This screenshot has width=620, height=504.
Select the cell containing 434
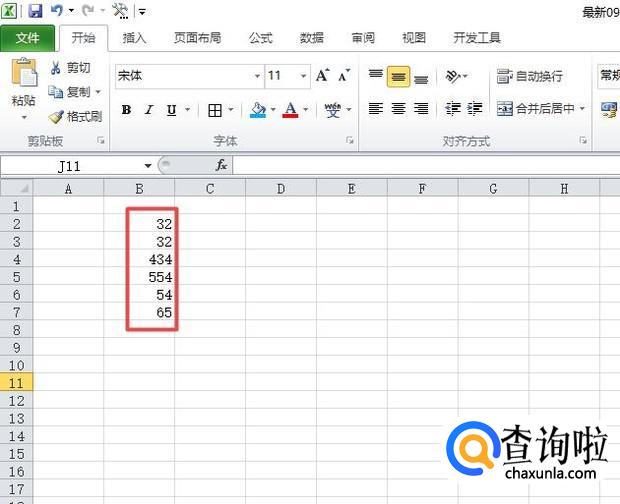click(139, 260)
